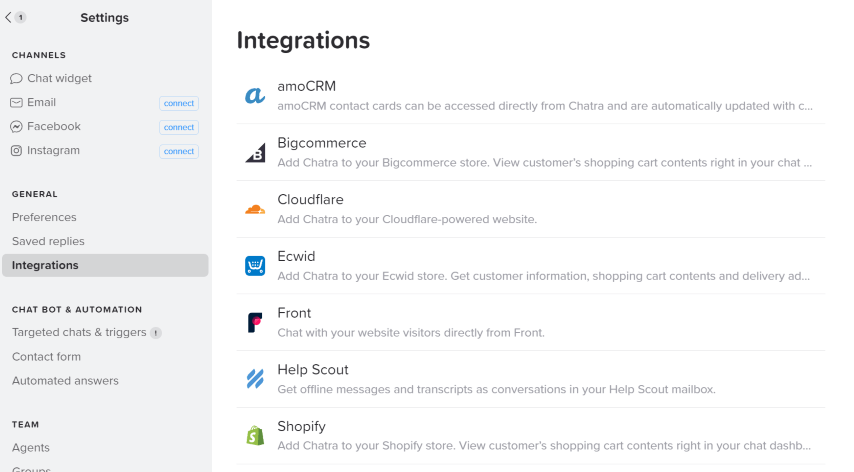Click the Chat widget bubble icon
The width and height of the screenshot is (854, 472).
[17, 79]
